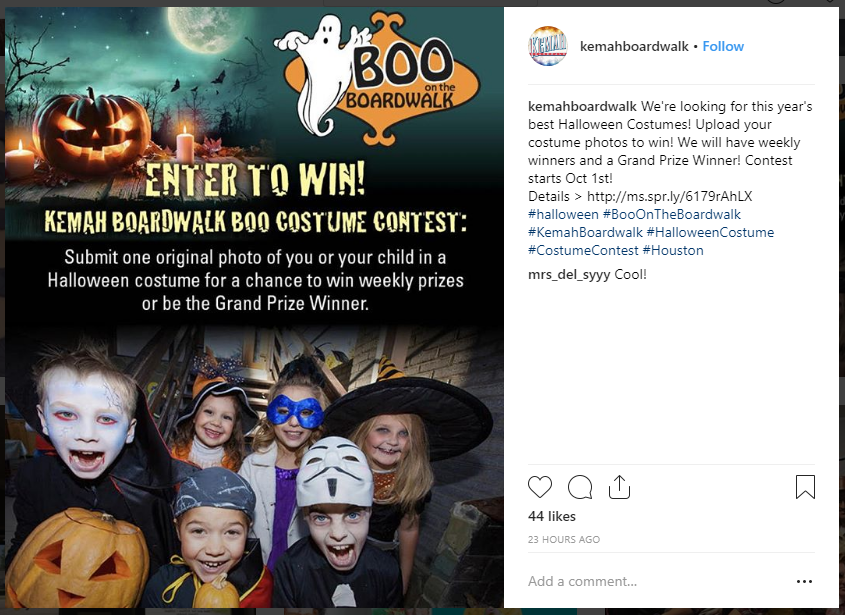This screenshot has height=615, width=845.
Task: Open comments via the speech bubble icon
Action: [x=580, y=487]
